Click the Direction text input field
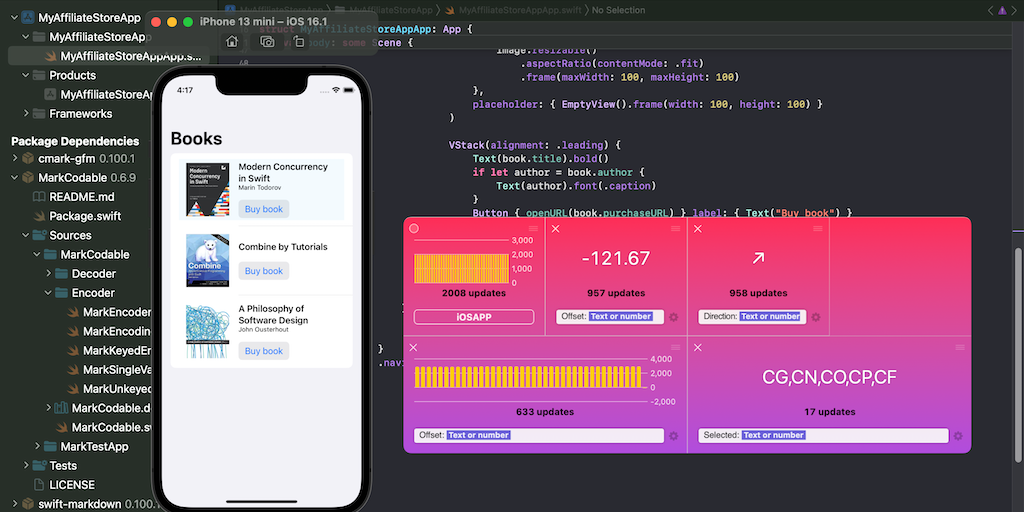 click(x=770, y=317)
